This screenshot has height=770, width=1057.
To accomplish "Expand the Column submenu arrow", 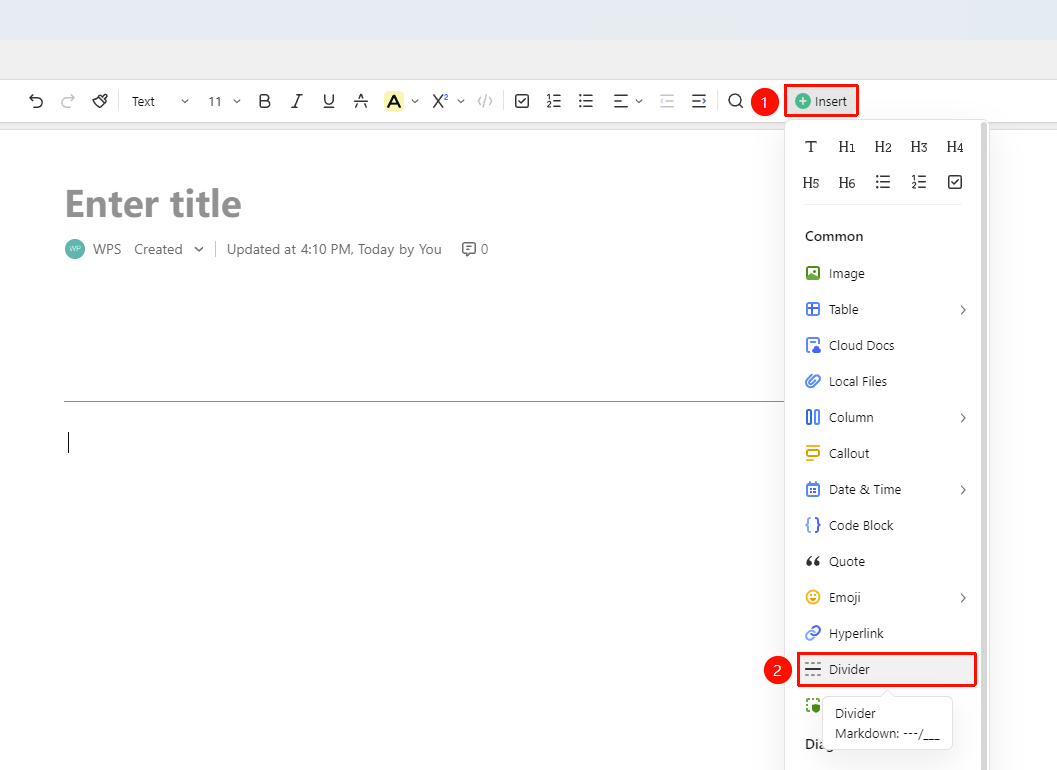I will pyautogui.click(x=963, y=418).
